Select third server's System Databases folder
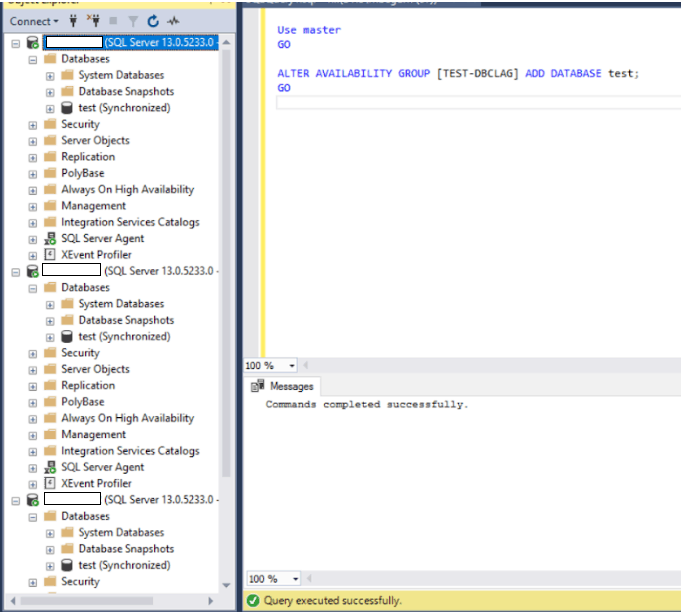 point(121,532)
